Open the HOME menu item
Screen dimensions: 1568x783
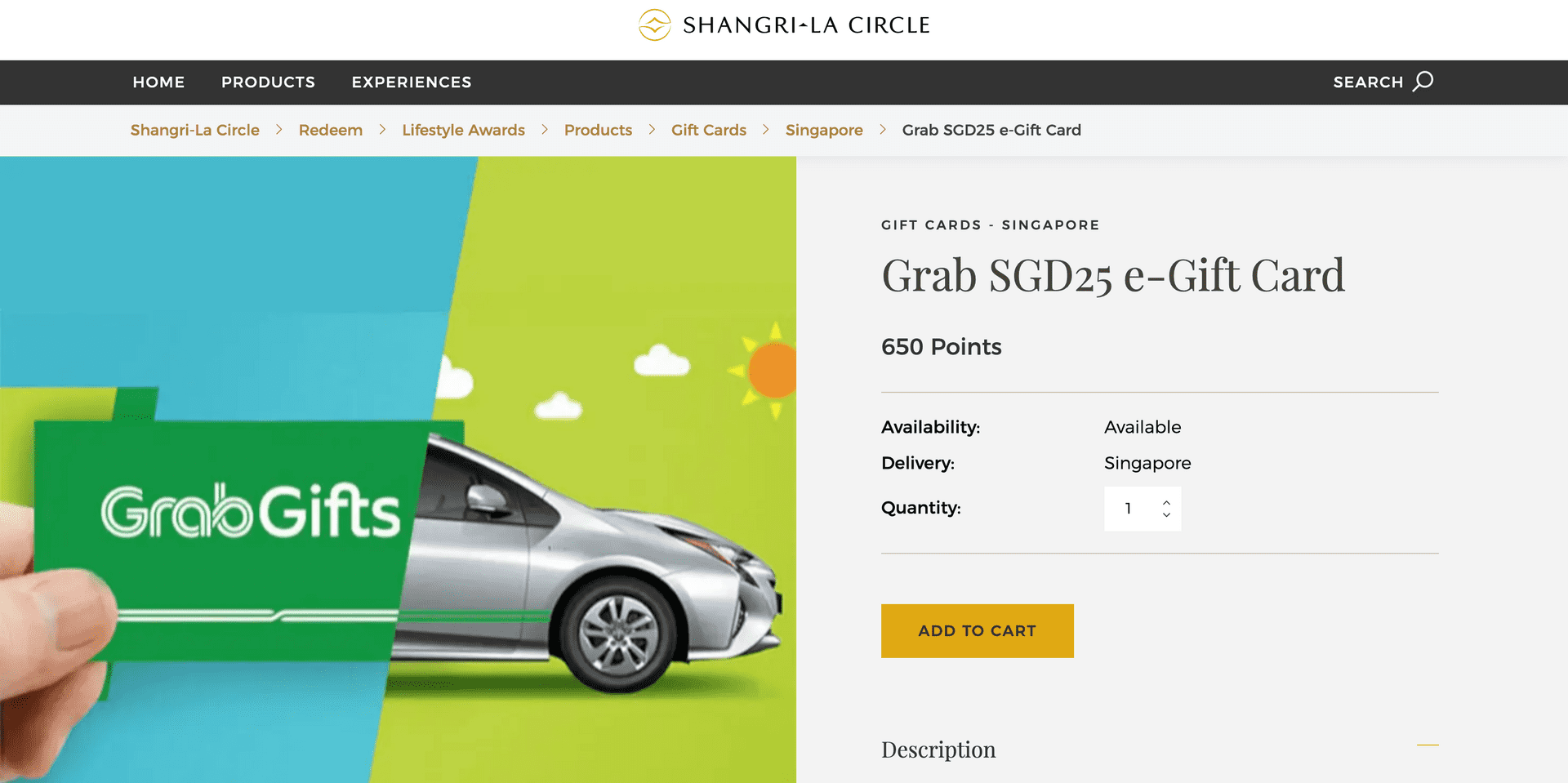coord(159,82)
